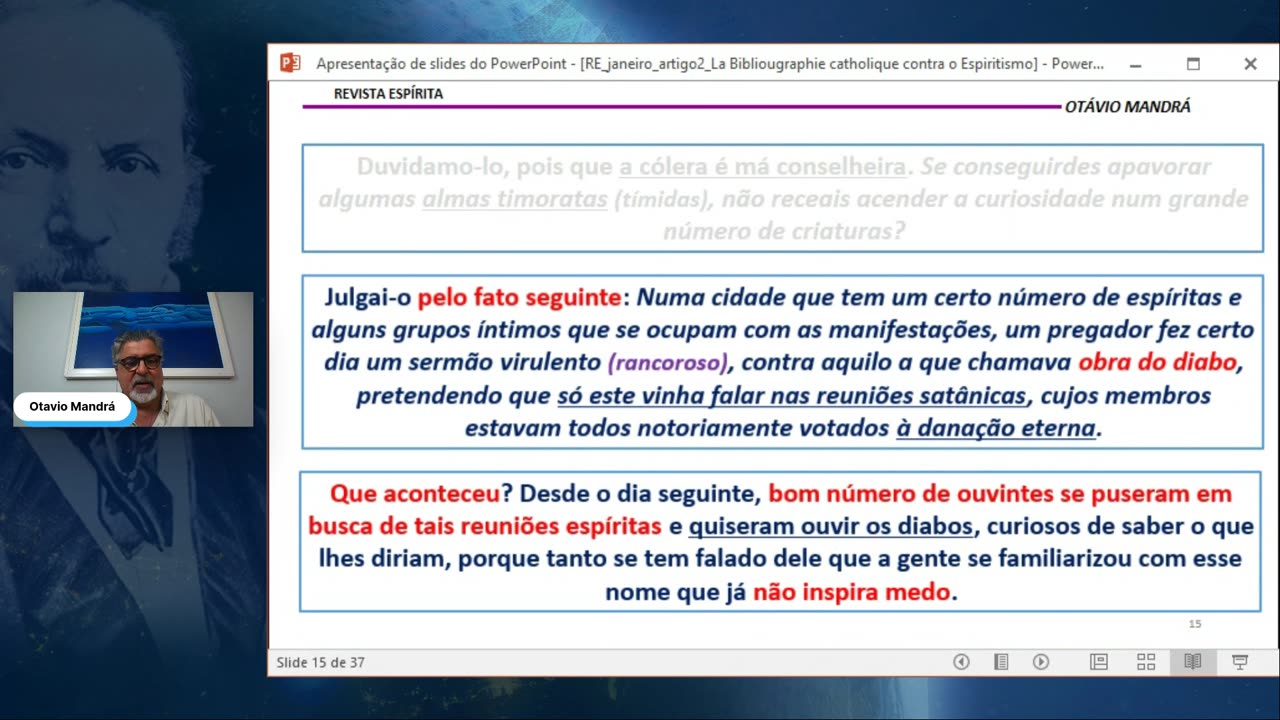
Task: Go to previous slide arrow
Action: (961, 662)
